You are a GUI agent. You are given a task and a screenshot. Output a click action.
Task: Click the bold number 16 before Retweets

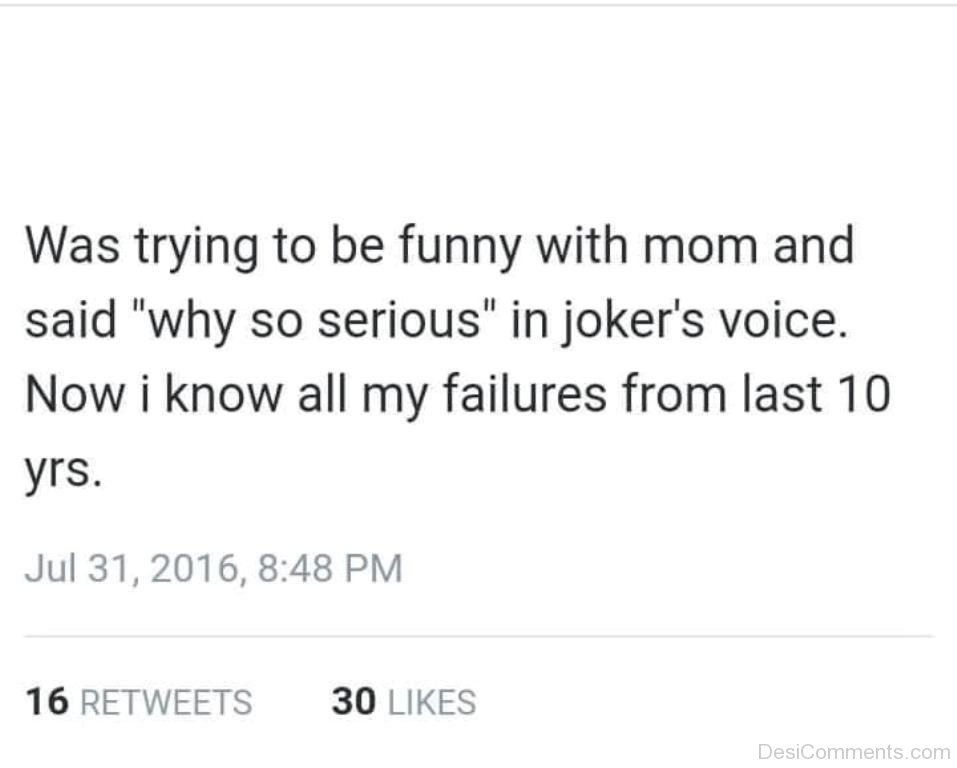pyautogui.click(x=47, y=702)
